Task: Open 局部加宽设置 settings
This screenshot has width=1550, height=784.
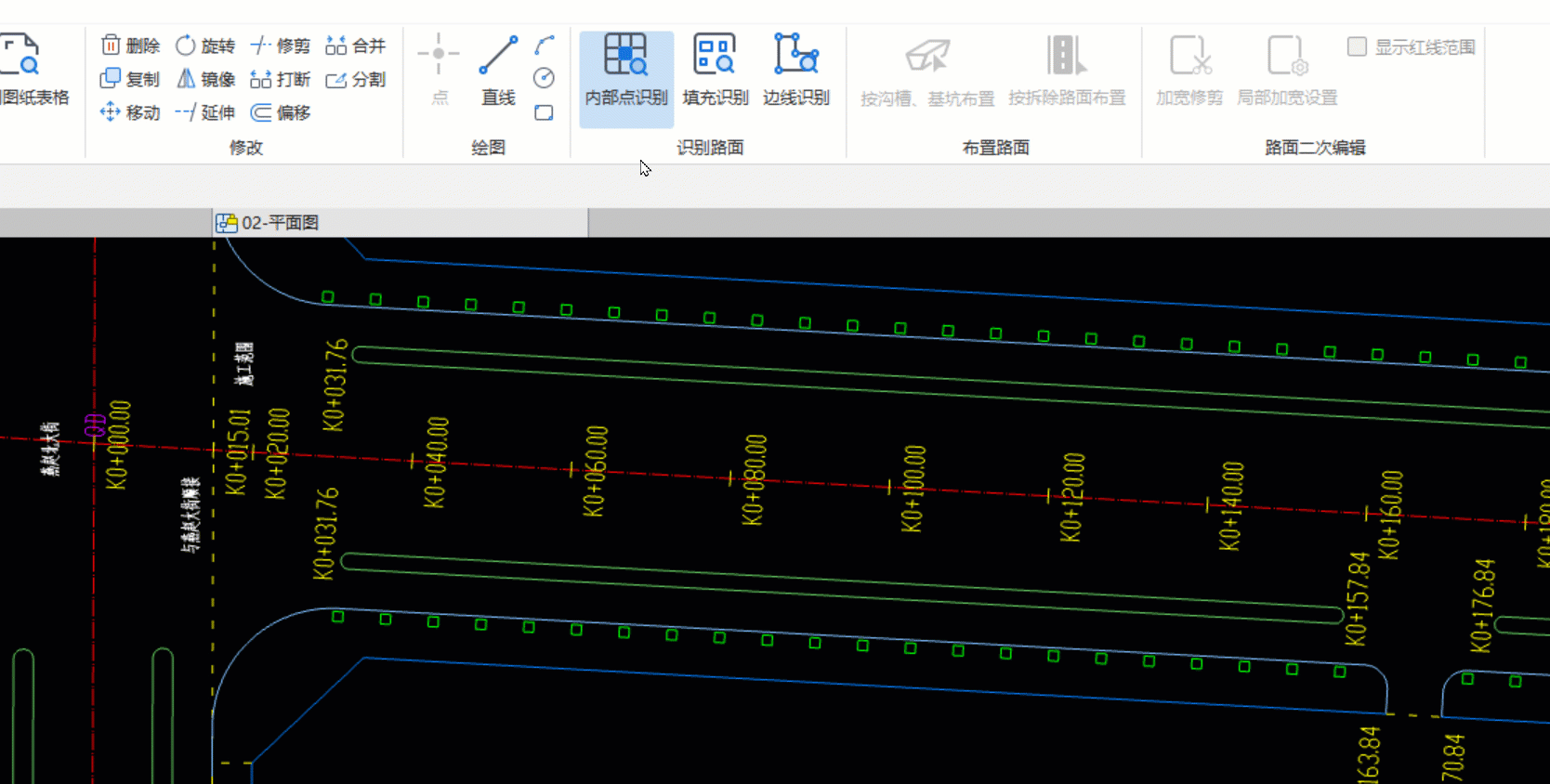Action: (1287, 71)
